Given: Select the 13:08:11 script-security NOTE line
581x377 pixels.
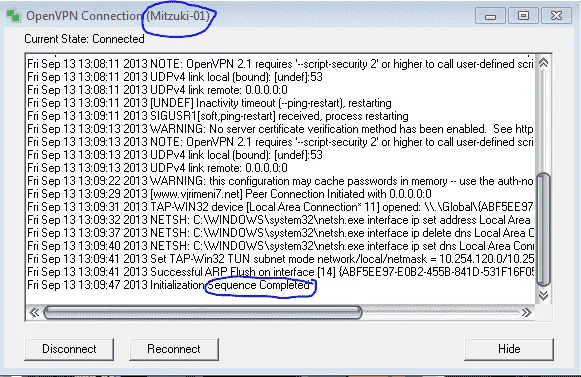Looking at the screenshot, I should point(280,64).
